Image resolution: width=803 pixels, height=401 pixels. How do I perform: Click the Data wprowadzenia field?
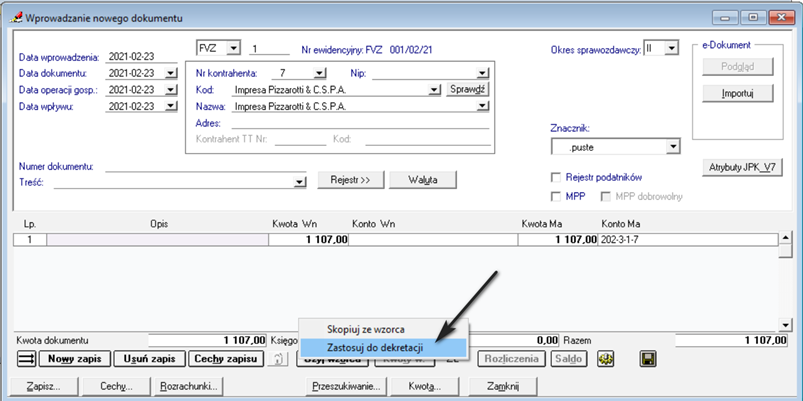(x=141, y=57)
